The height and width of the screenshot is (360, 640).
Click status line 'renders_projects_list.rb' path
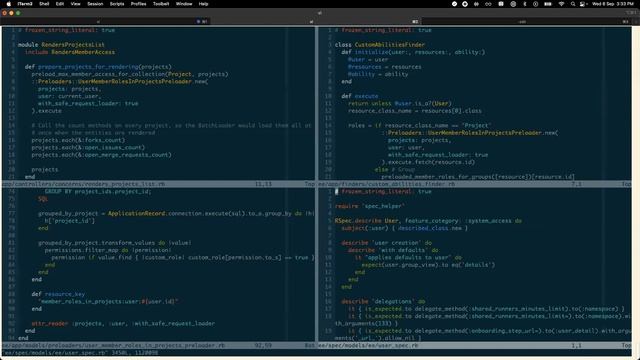84,184
